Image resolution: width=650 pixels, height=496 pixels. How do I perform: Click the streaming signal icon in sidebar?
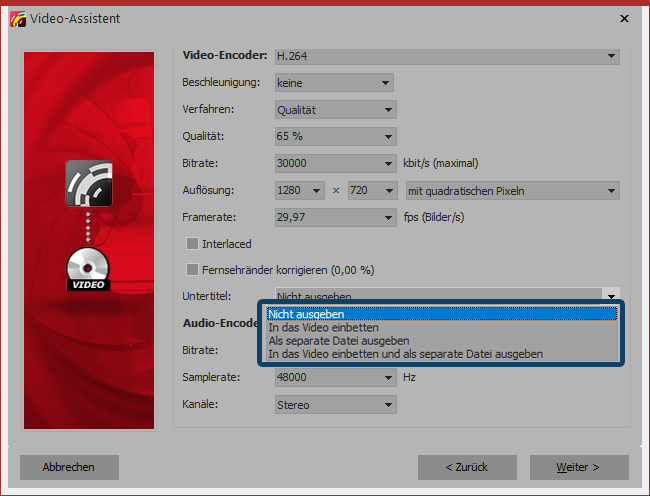click(x=88, y=182)
